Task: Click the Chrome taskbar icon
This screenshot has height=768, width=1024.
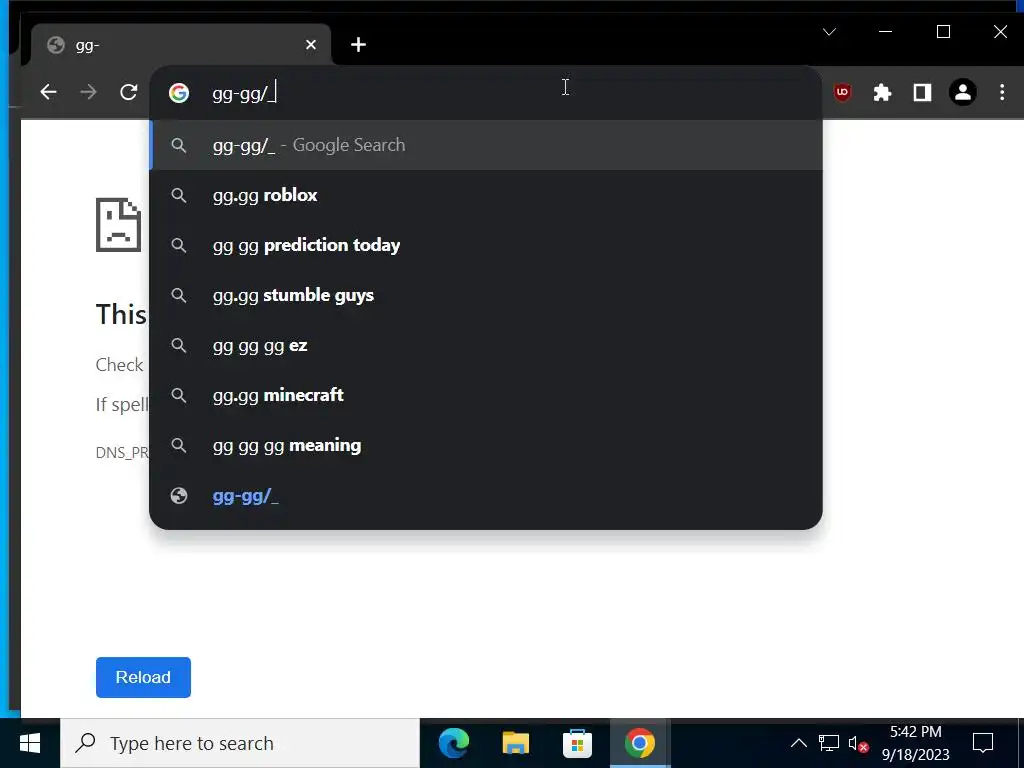Action: 639,743
